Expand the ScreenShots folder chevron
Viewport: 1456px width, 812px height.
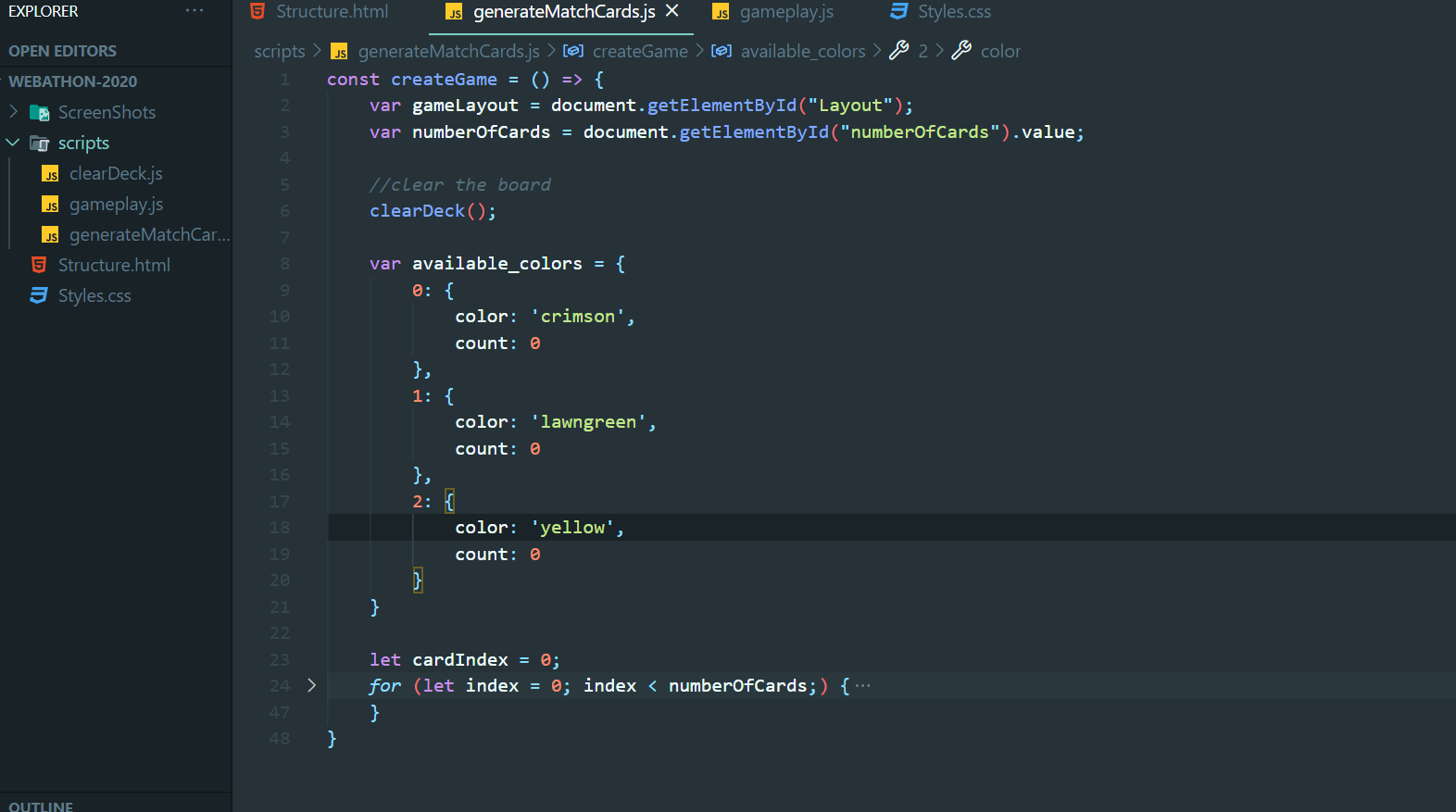(x=13, y=112)
